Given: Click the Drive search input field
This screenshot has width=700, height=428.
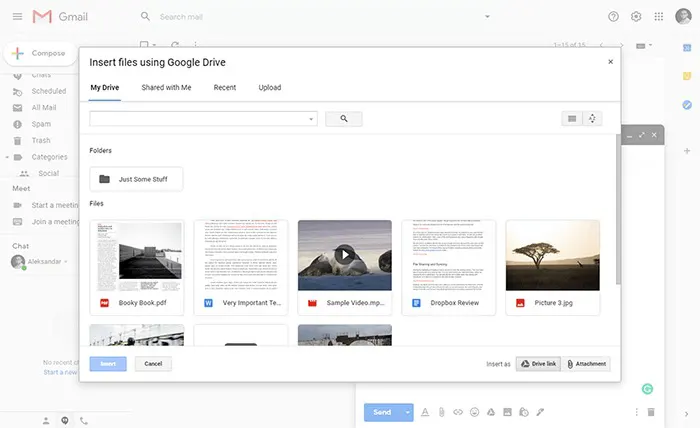Looking at the screenshot, I should click(x=198, y=119).
